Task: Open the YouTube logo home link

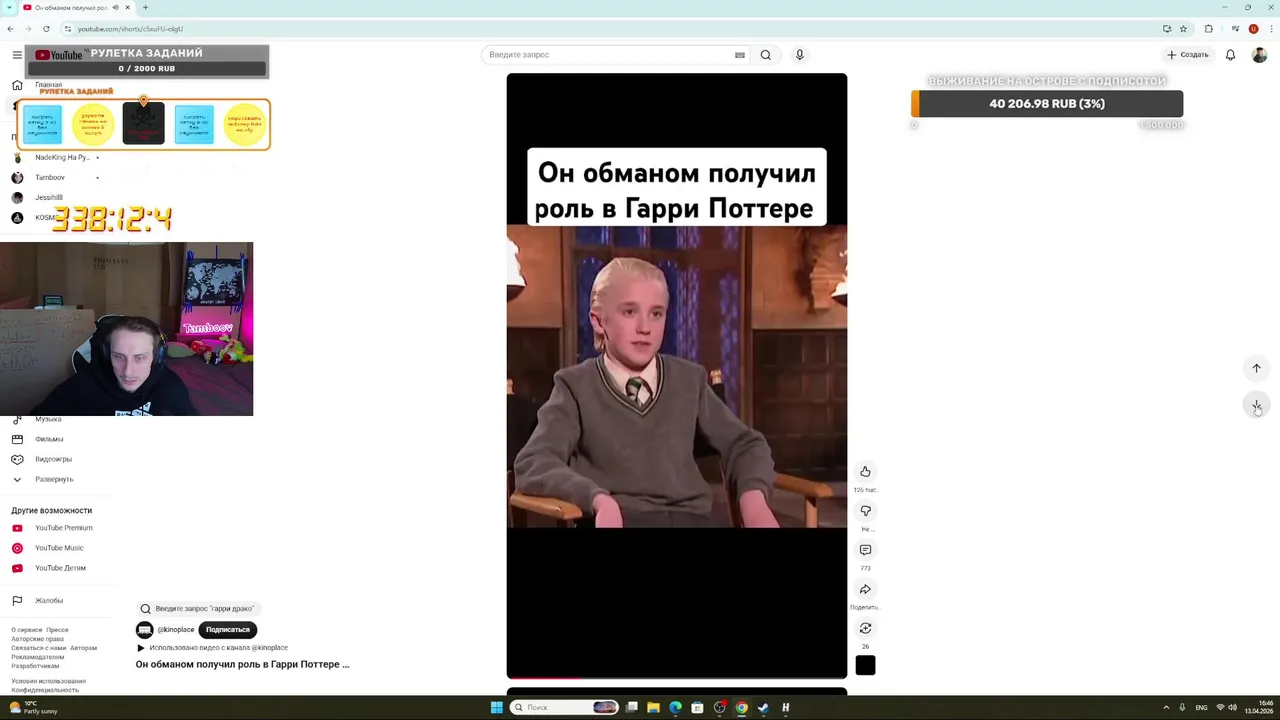Action: pyautogui.click(x=59, y=55)
